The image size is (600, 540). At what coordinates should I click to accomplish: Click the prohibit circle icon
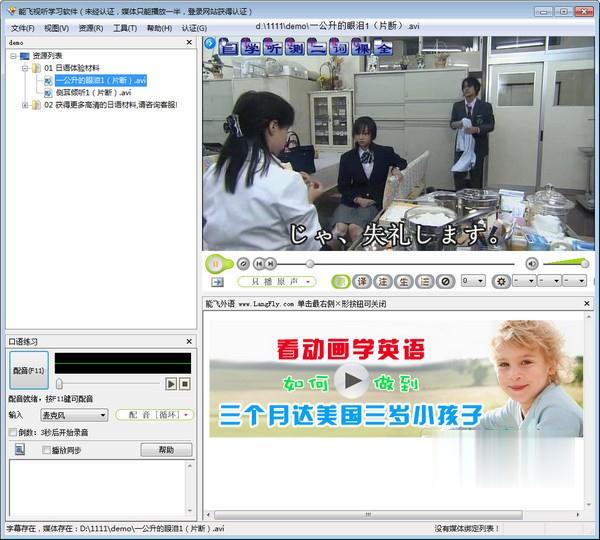446,282
